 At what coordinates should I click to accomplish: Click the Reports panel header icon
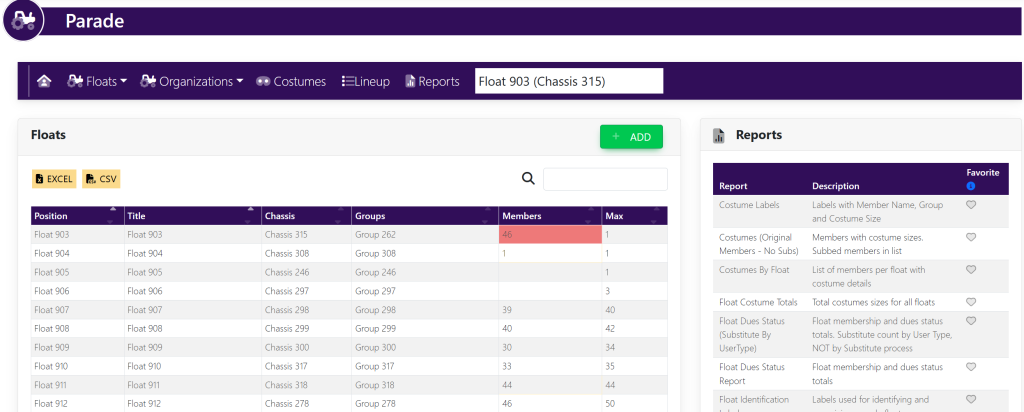[719, 135]
